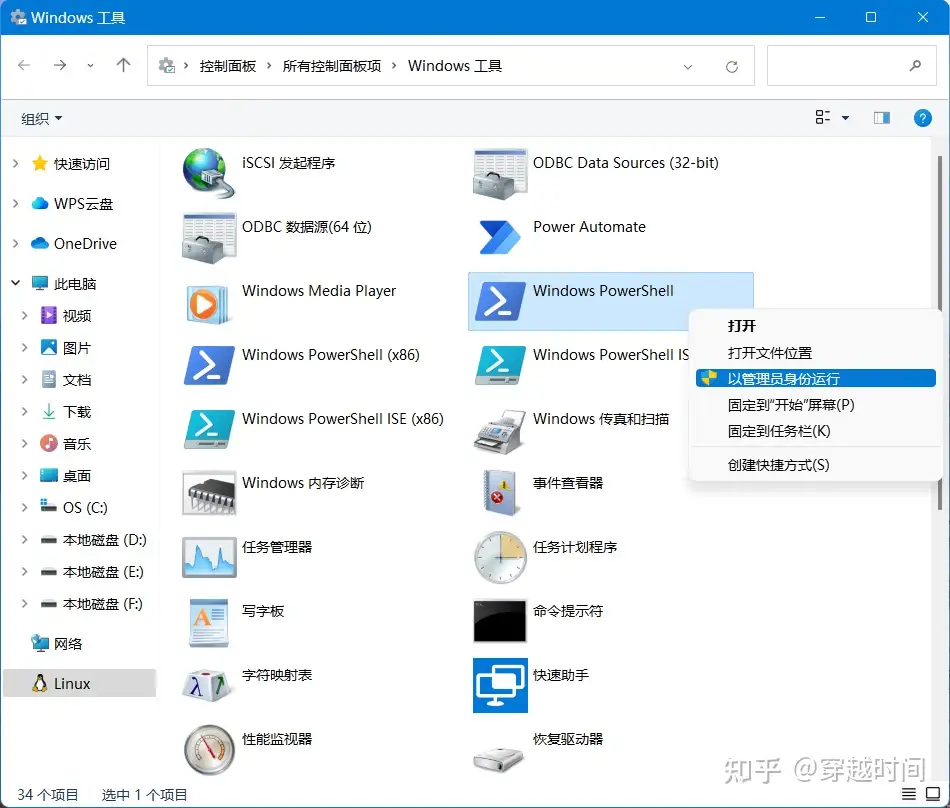The width and height of the screenshot is (950, 808).
Task: Click the blue help question mark icon
Action: pyautogui.click(x=923, y=118)
